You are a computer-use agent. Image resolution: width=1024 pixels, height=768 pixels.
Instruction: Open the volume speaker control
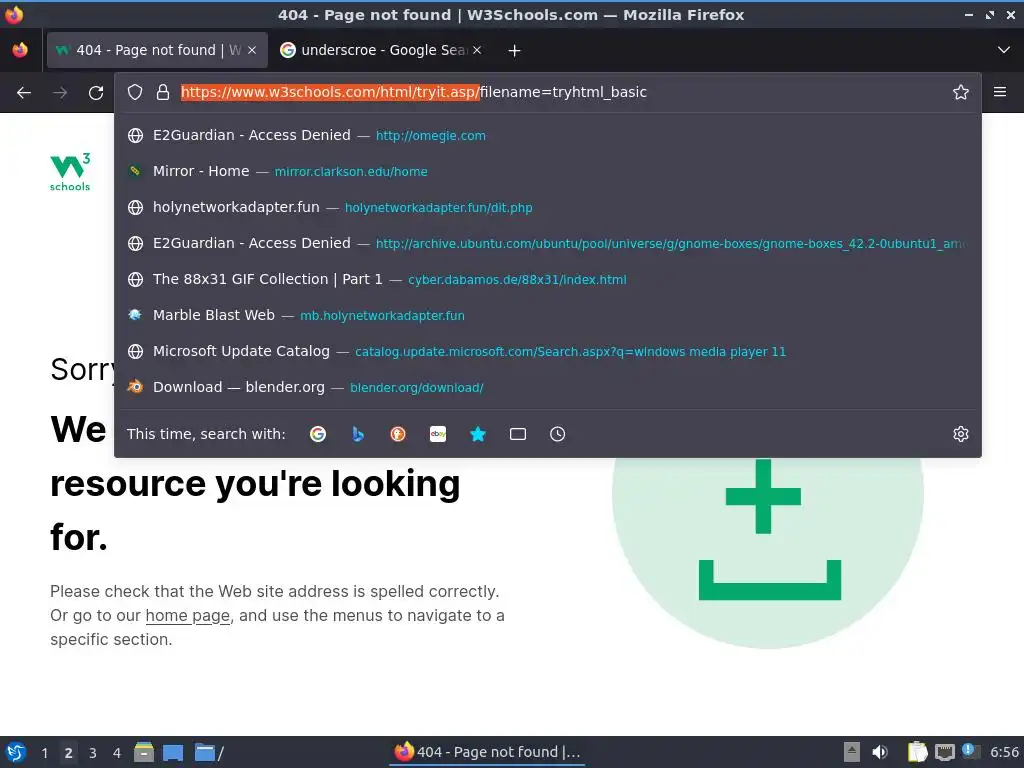coord(880,752)
